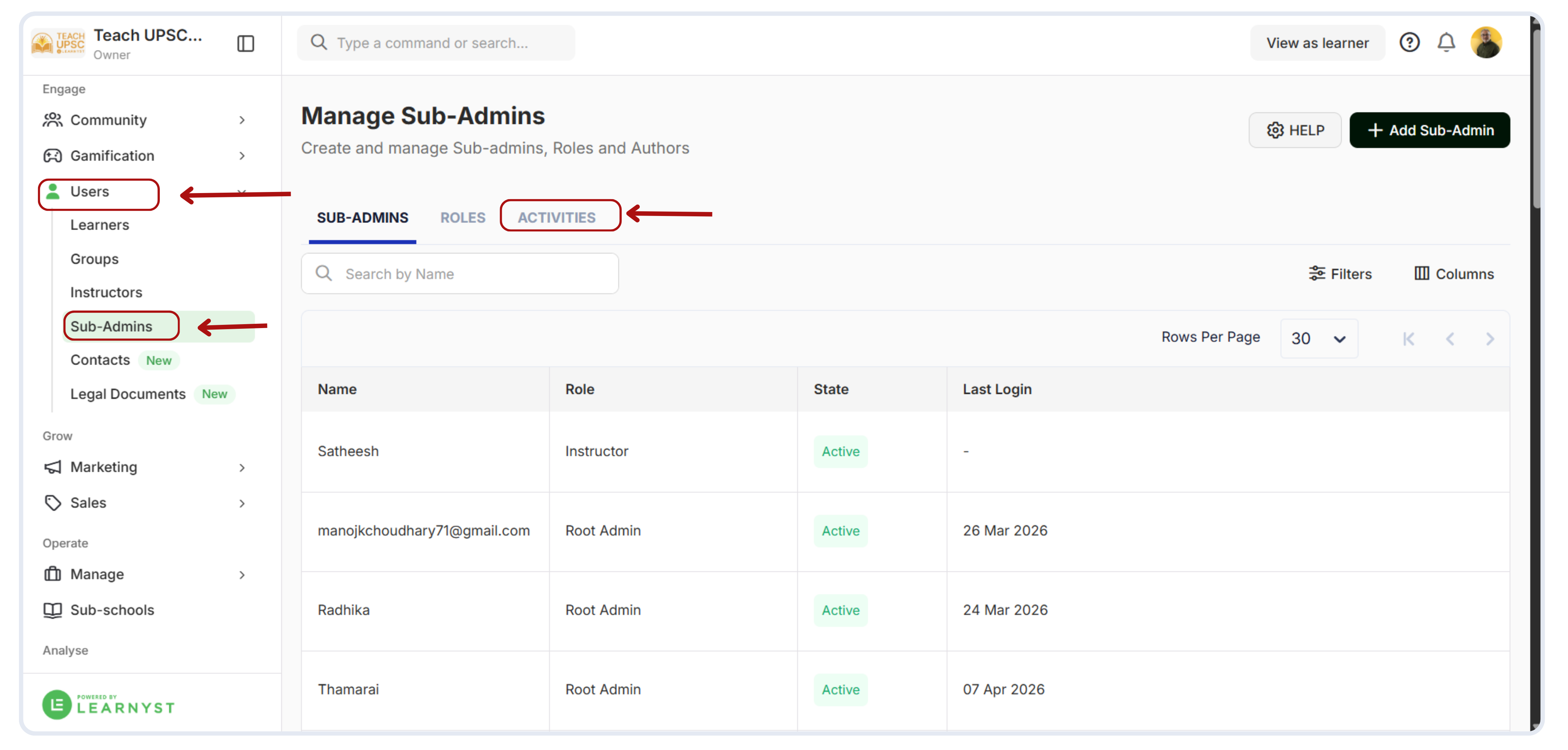The image size is (1568, 750).
Task: Open the user profile avatar
Action: tap(1486, 43)
